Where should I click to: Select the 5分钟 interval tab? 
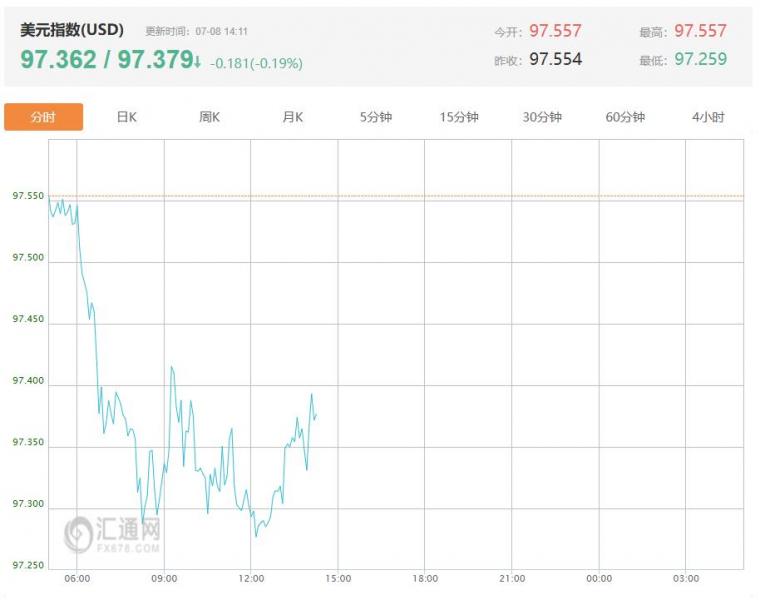pos(376,117)
